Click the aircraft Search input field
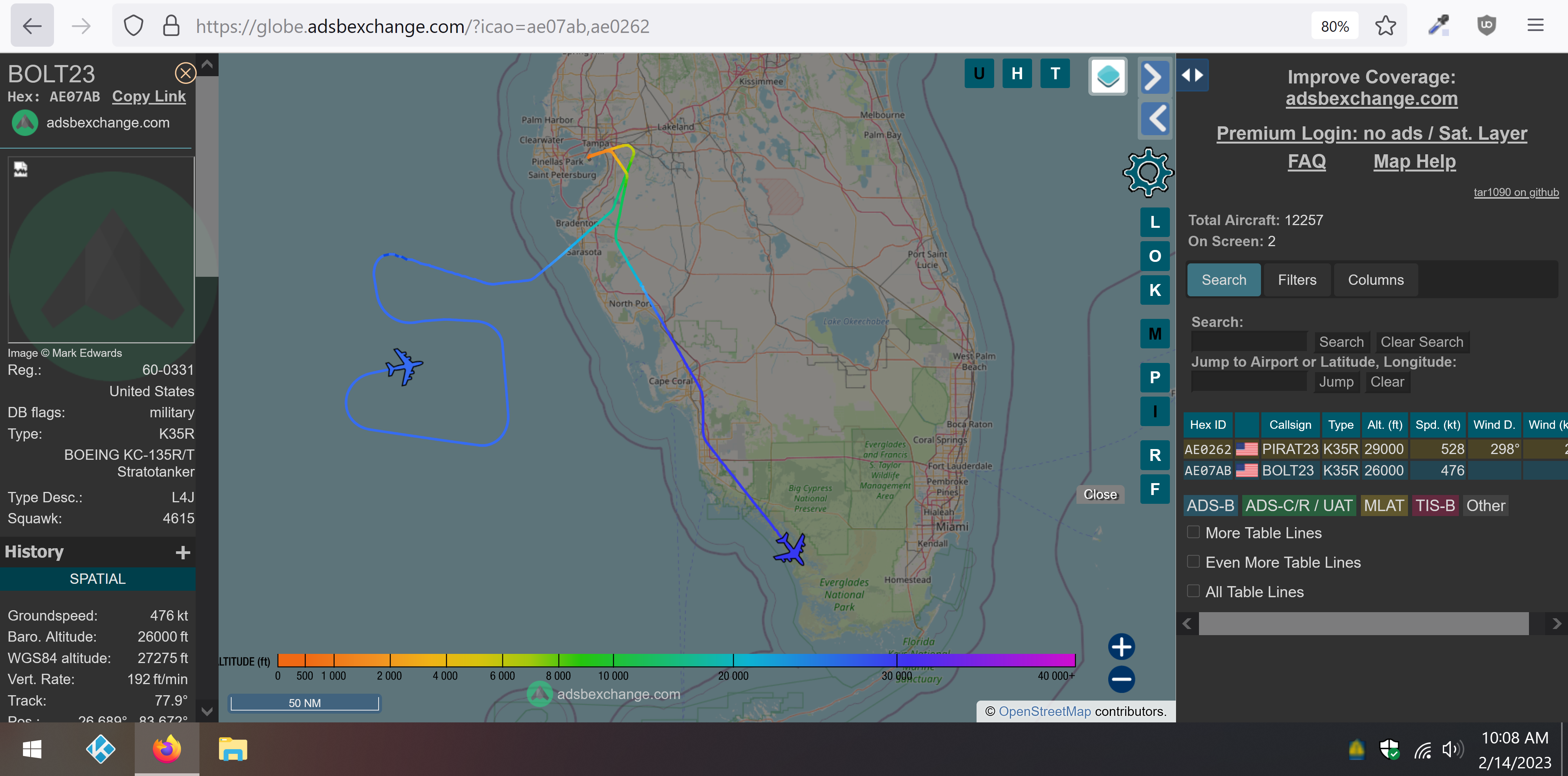Viewport: 1568px width, 776px height. tap(1248, 341)
